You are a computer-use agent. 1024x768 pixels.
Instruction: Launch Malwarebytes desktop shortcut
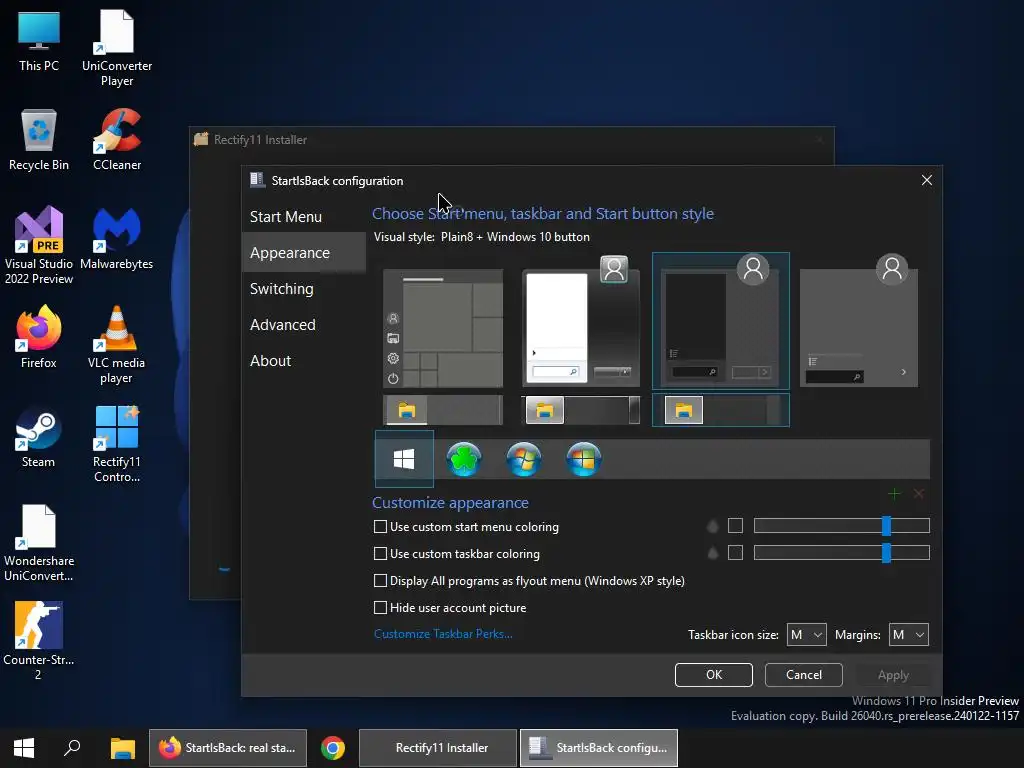pos(117,239)
